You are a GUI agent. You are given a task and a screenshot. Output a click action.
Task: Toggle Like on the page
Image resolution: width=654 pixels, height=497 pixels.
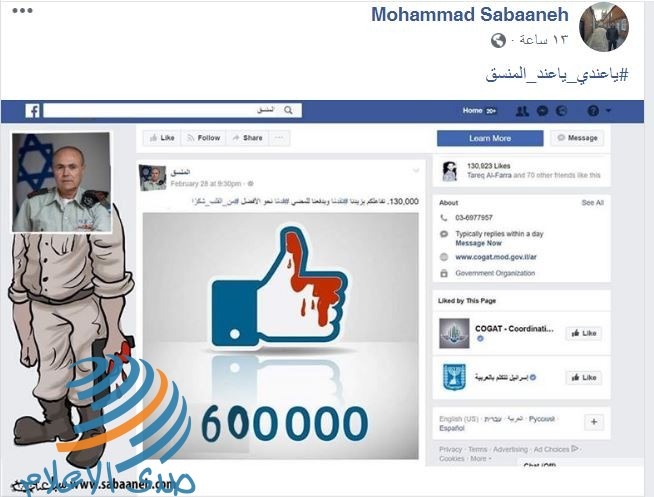pyautogui.click(x=162, y=138)
